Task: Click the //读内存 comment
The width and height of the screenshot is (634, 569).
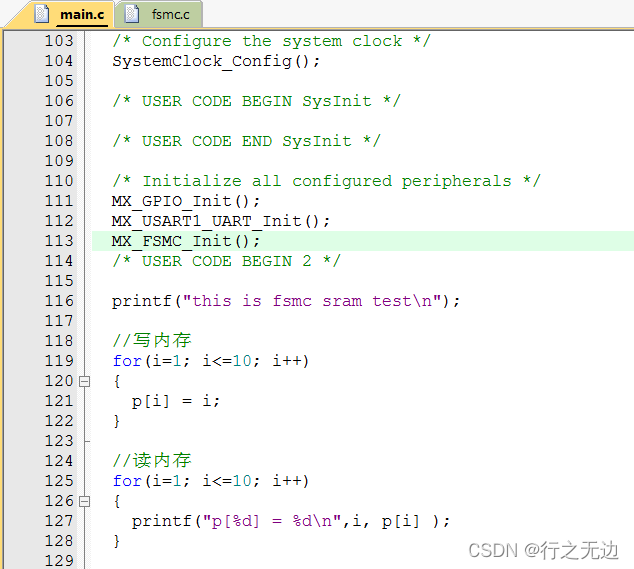Action: tap(152, 461)
